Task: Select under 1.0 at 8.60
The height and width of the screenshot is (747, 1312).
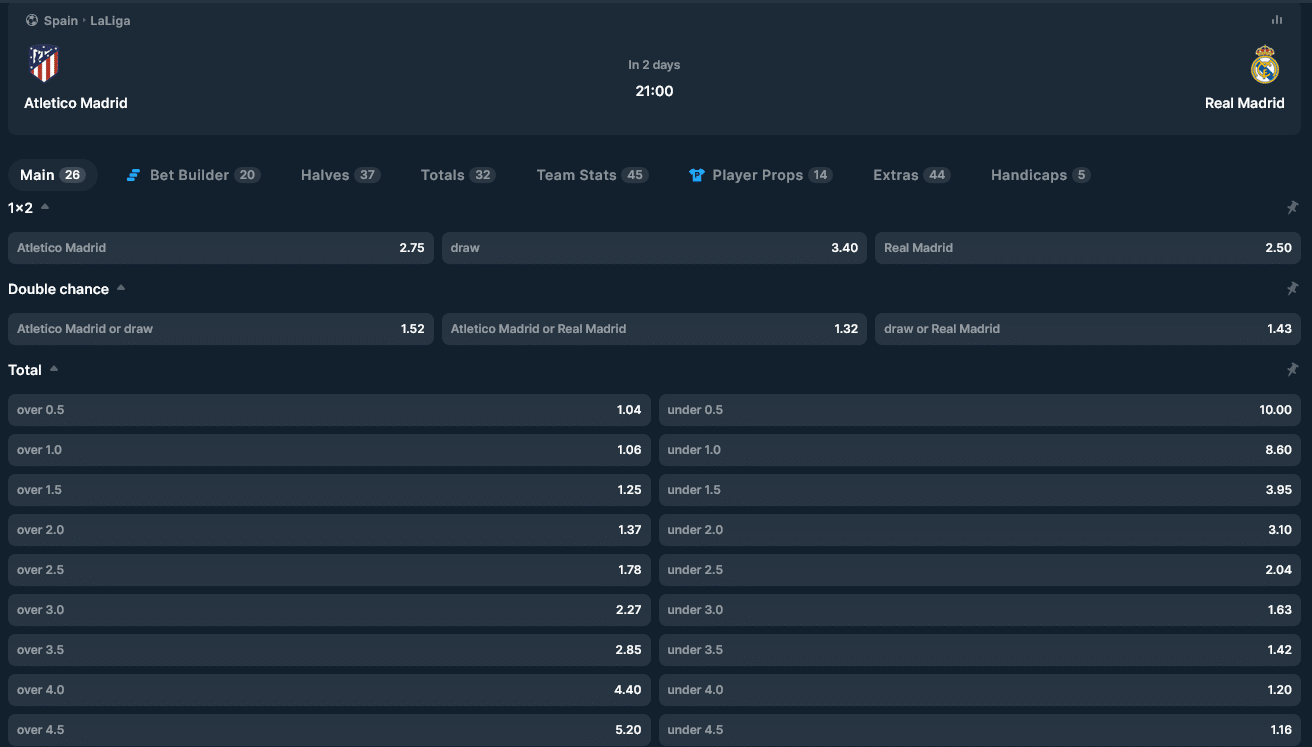Action: coord(980,450)
